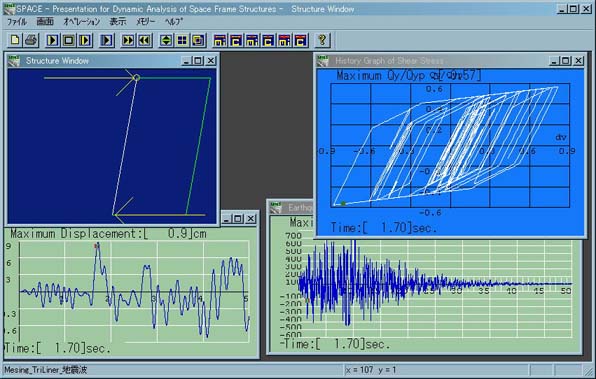596x379 pixels.
Task: Click the fast-forward double arrow icon
Action: point(128,40)
